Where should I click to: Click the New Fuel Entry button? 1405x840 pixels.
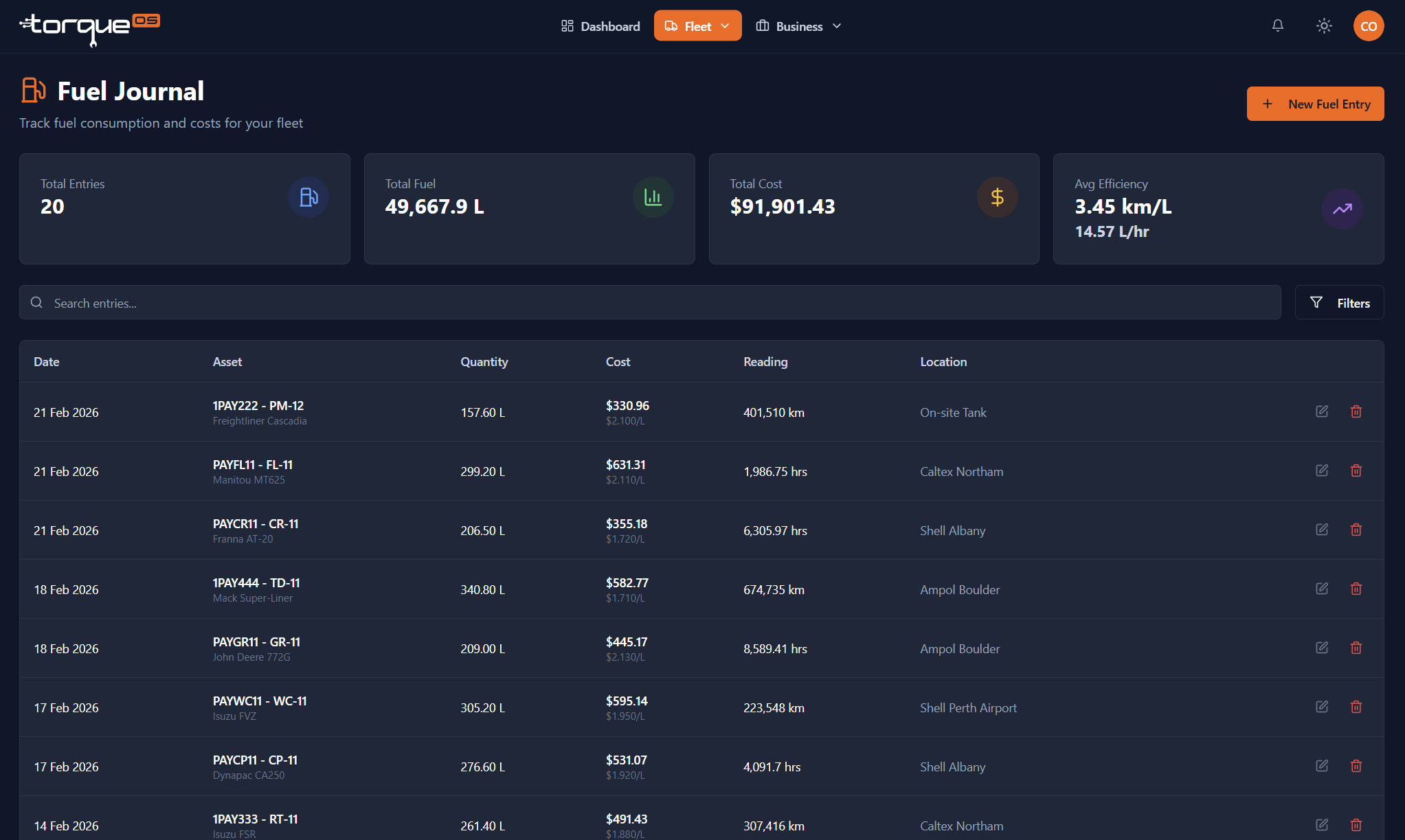click(1315, 104)
